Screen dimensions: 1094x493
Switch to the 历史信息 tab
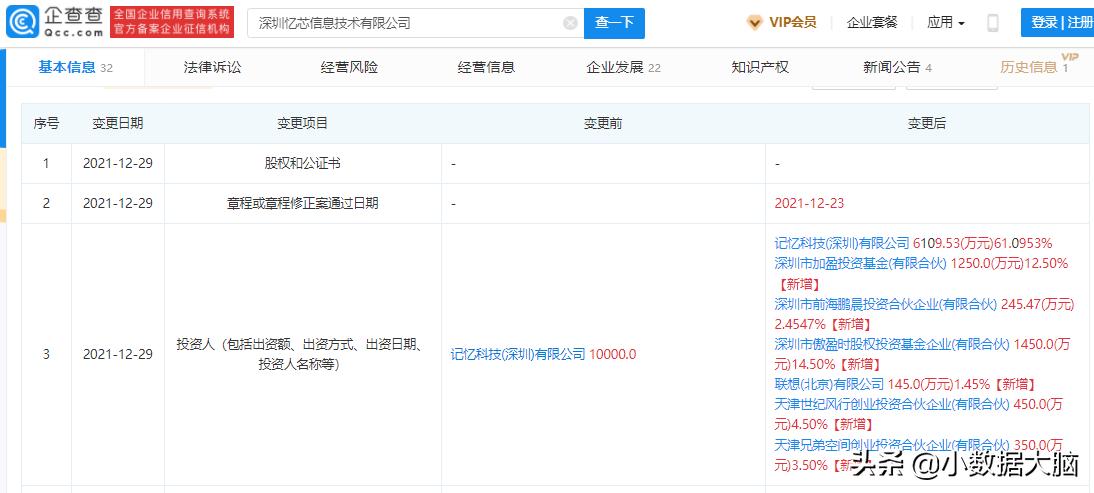[x=1034, y=67]
